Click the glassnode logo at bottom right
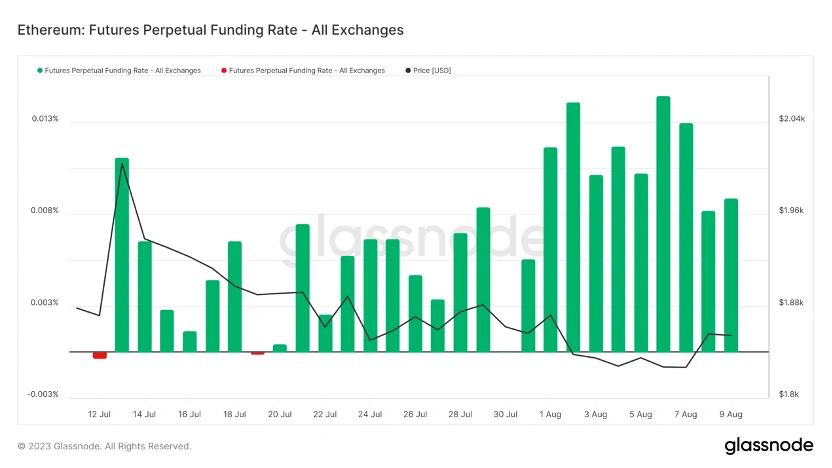The image size is (832, 468). click(767, 445)
